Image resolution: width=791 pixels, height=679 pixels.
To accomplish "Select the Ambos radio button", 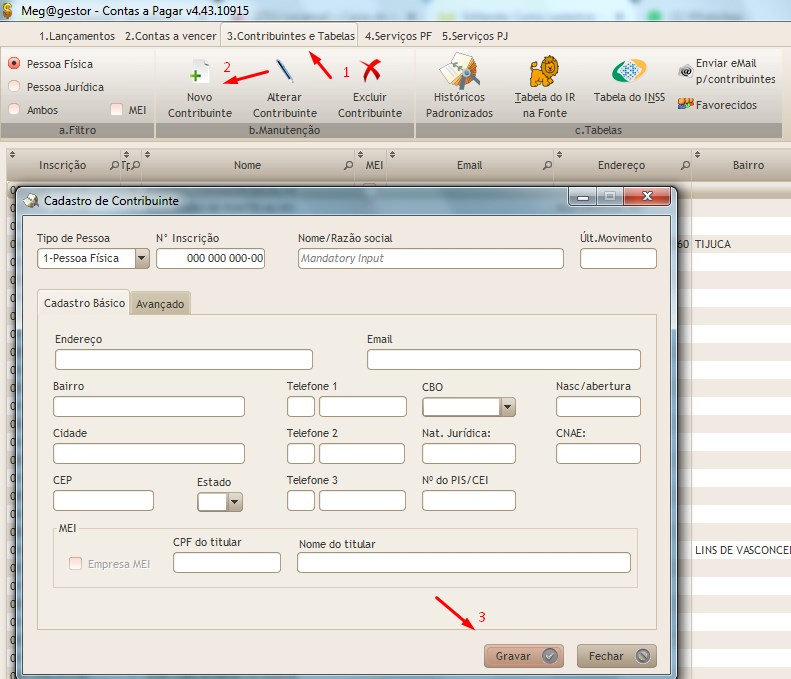I will tap(14, 110).
